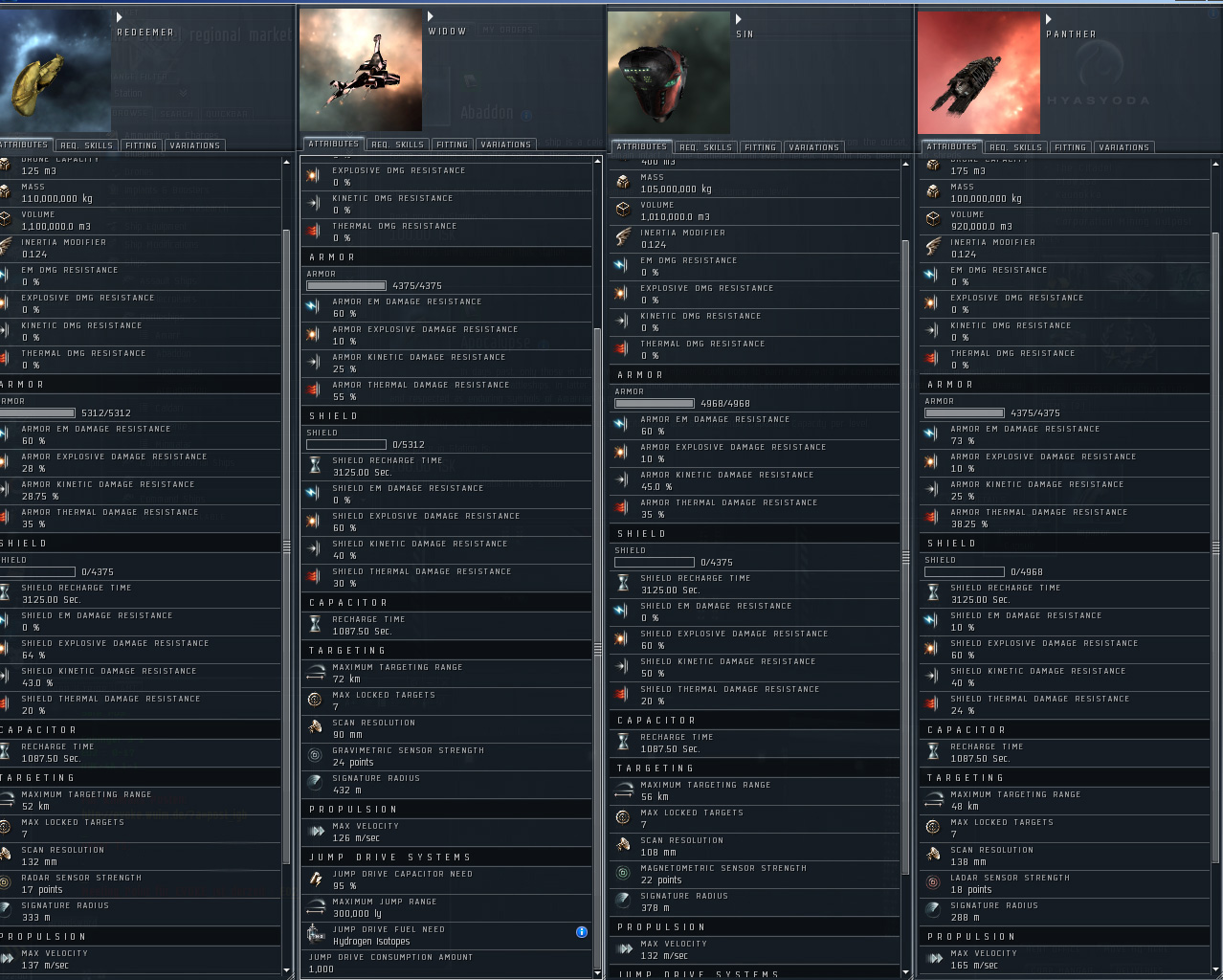The image size is (1223, 980).
Task: Switch to Redeemer Req. Skills tab
Action: point(86,145)
